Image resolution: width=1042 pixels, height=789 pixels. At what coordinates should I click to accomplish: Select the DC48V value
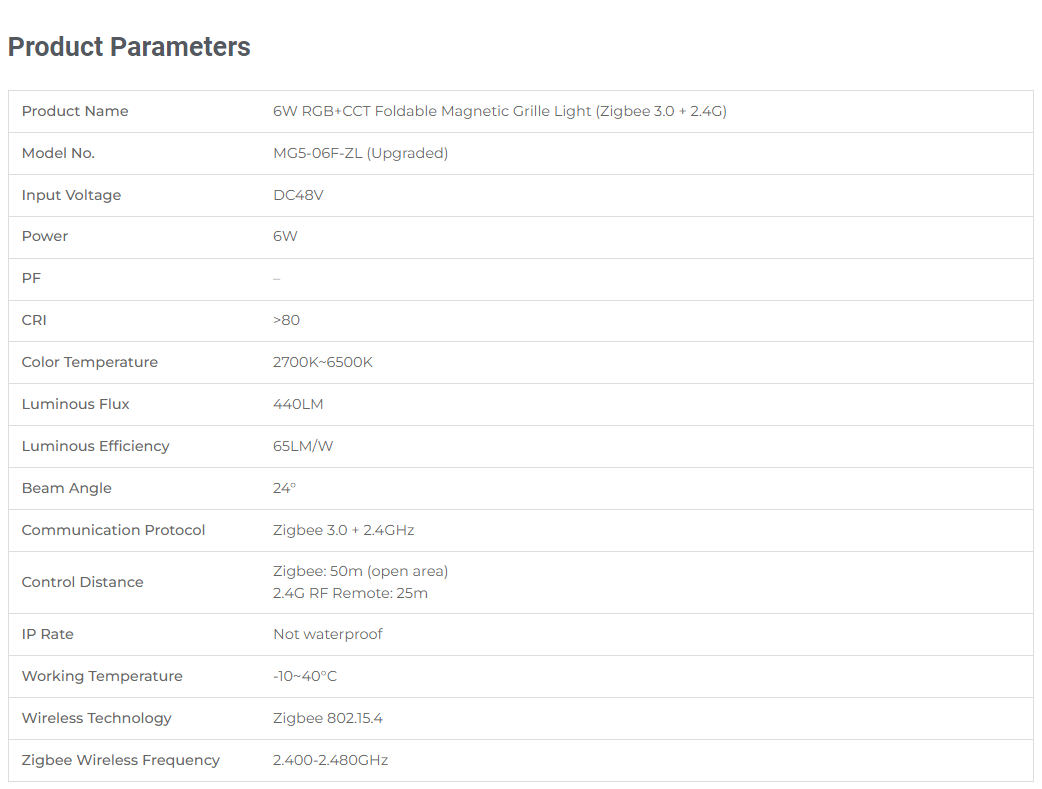(298, 195)
